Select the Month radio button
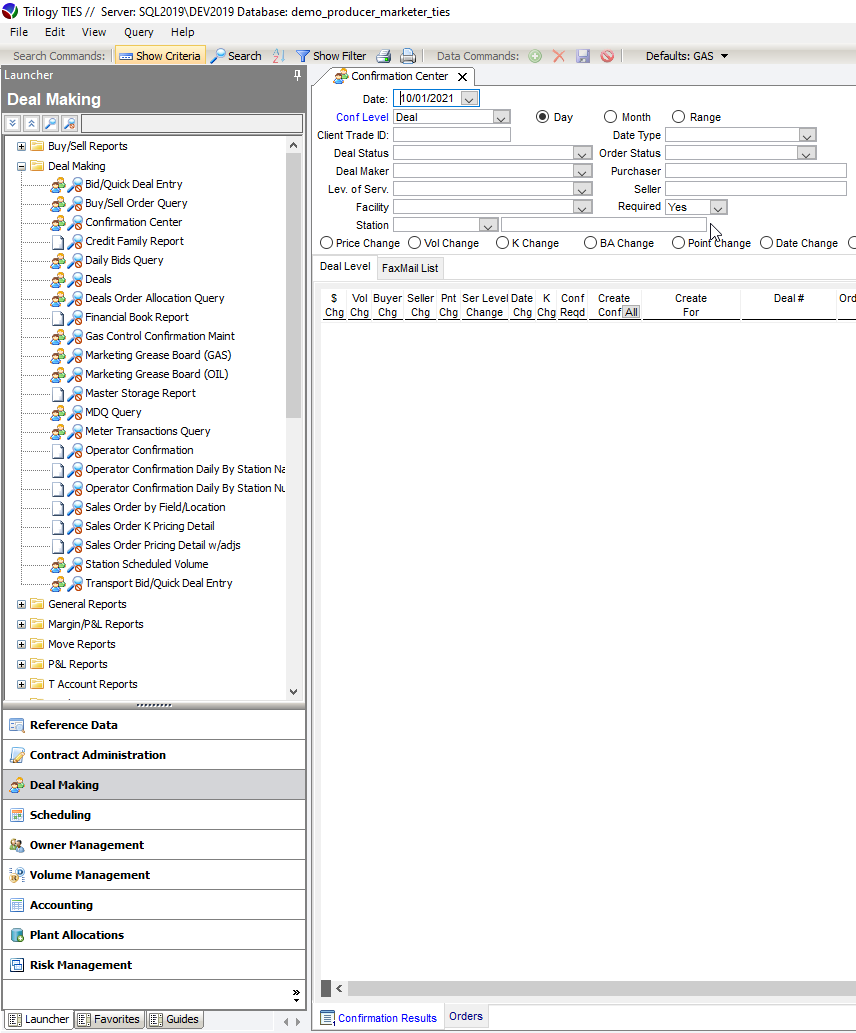The width and height of the screenshot is (856, 1033). point(610,117)
